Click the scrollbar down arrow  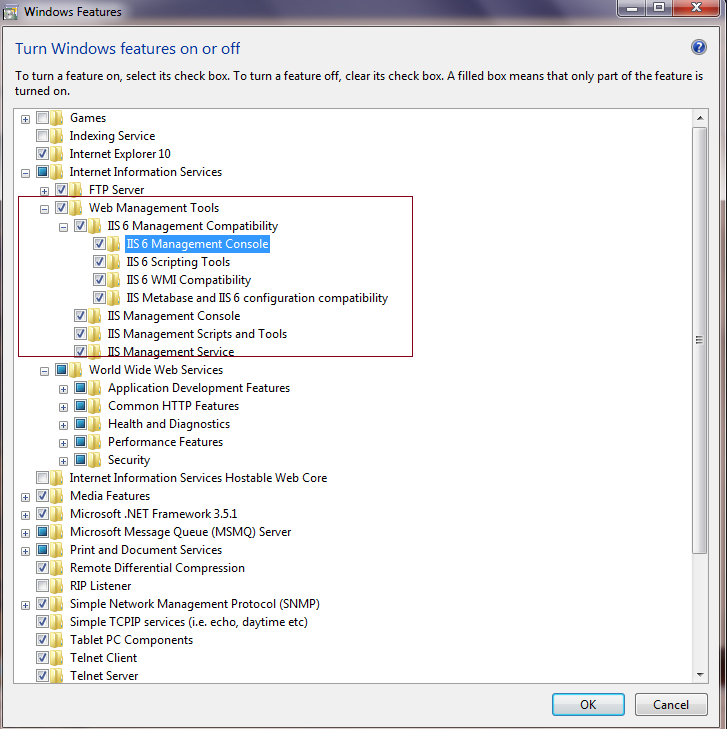700,675
